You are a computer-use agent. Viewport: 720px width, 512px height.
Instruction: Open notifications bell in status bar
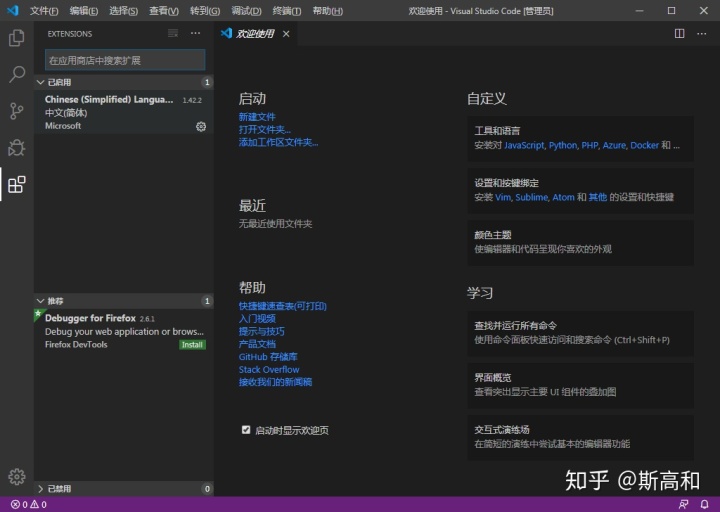[x=704, y=504]
